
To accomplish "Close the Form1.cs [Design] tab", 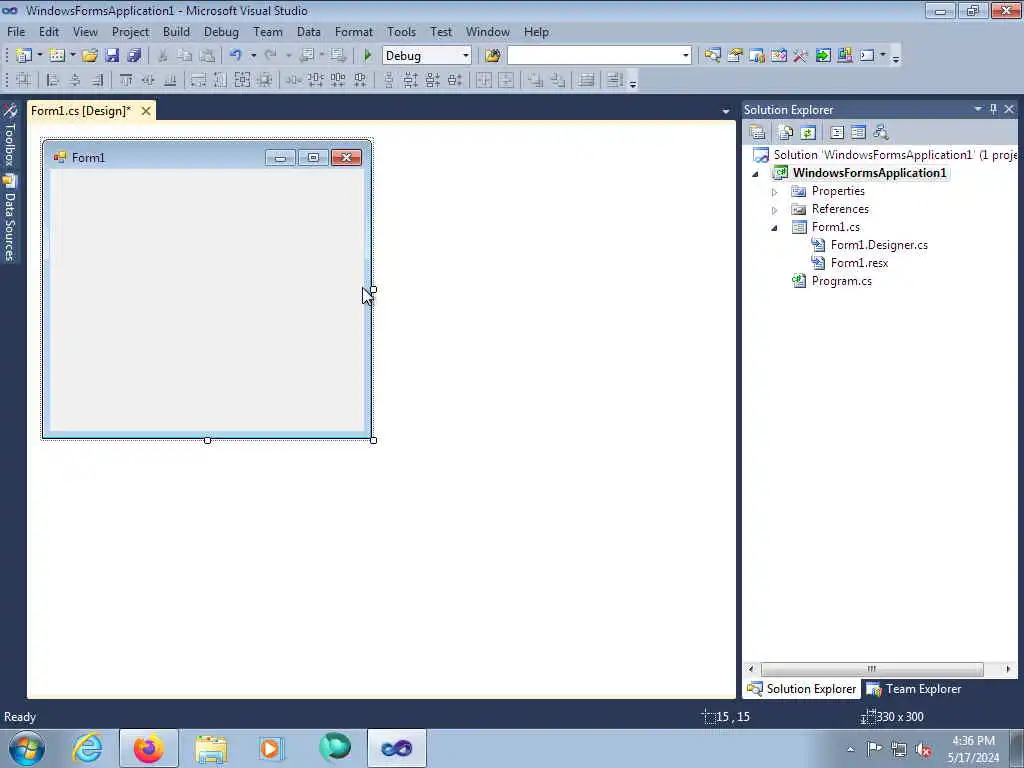I will (x=146, y=111).
